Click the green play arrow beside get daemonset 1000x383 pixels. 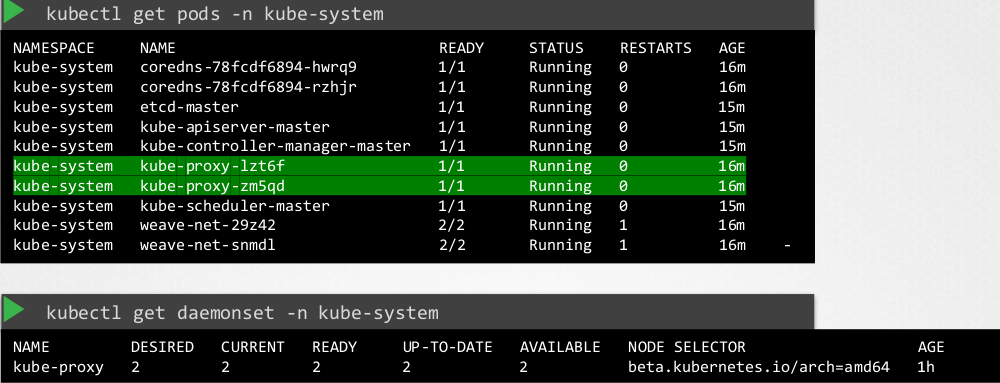(13, 311)
